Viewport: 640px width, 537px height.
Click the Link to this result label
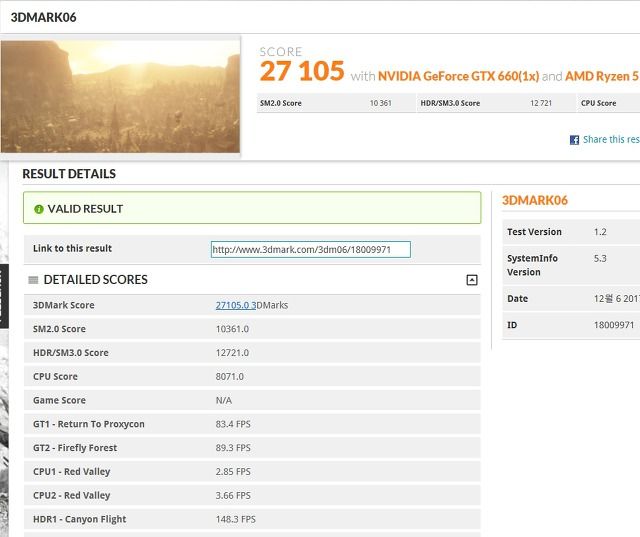(x=72, y=249)
